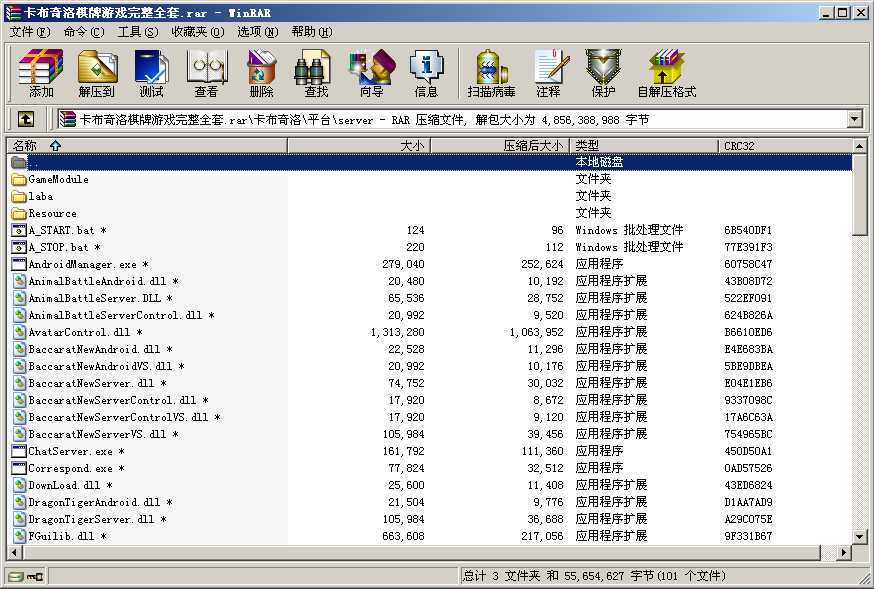Sort by Name (名称) column header

click(147, 146)
